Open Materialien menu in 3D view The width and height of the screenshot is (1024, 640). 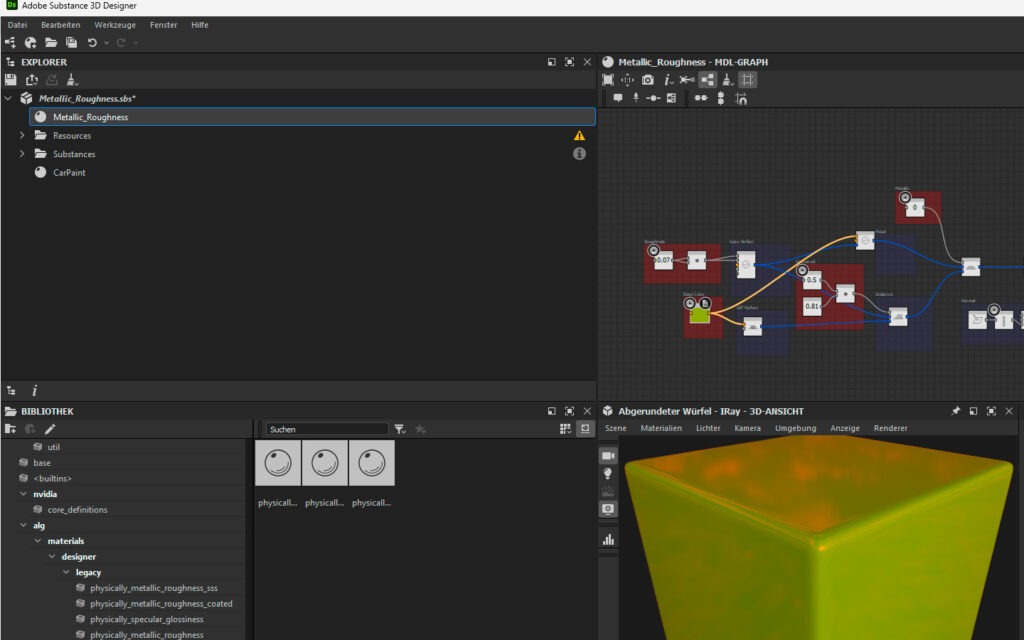[x=661, y=428]
